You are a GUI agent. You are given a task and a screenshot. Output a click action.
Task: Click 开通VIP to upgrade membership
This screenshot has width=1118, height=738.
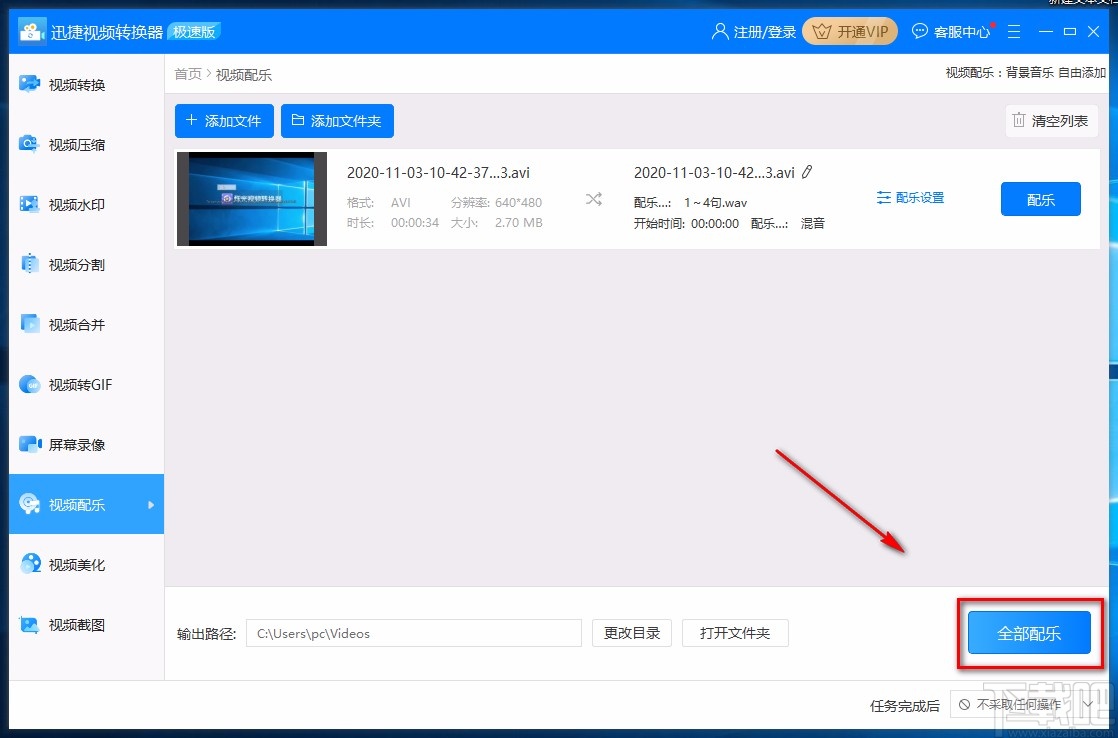(849, 31)
